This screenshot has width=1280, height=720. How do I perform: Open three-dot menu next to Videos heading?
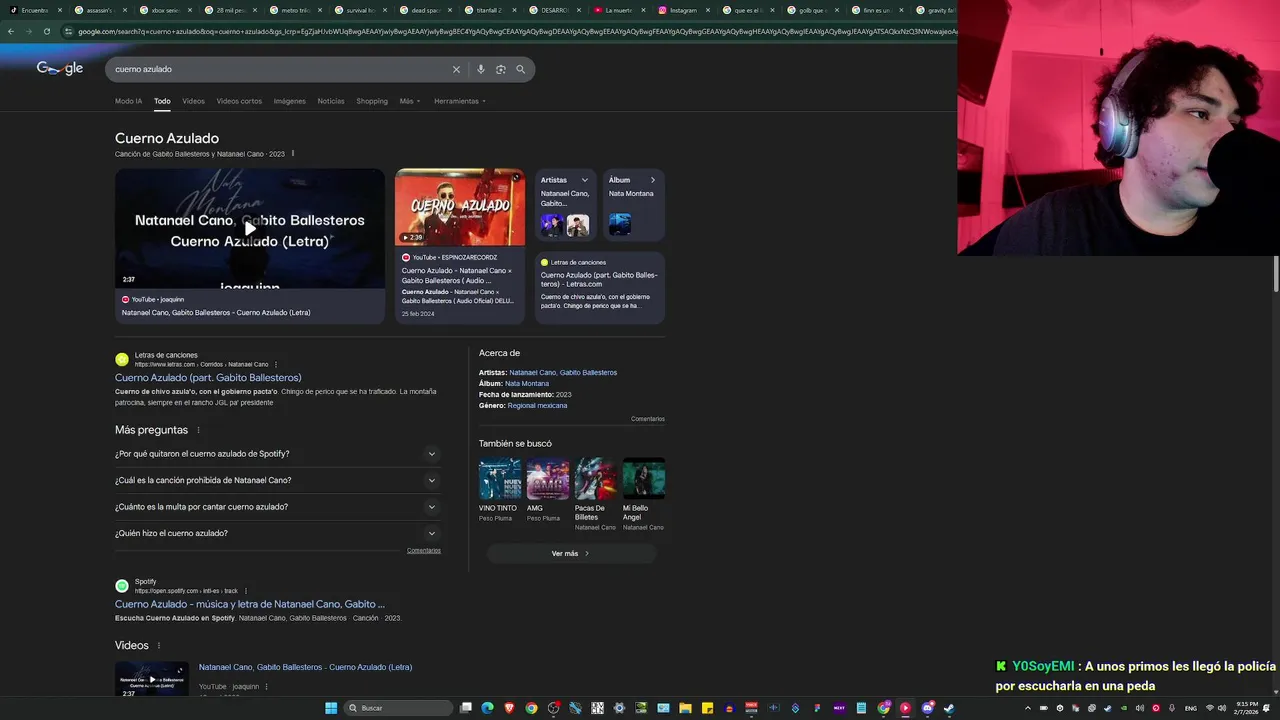(159, 646)
